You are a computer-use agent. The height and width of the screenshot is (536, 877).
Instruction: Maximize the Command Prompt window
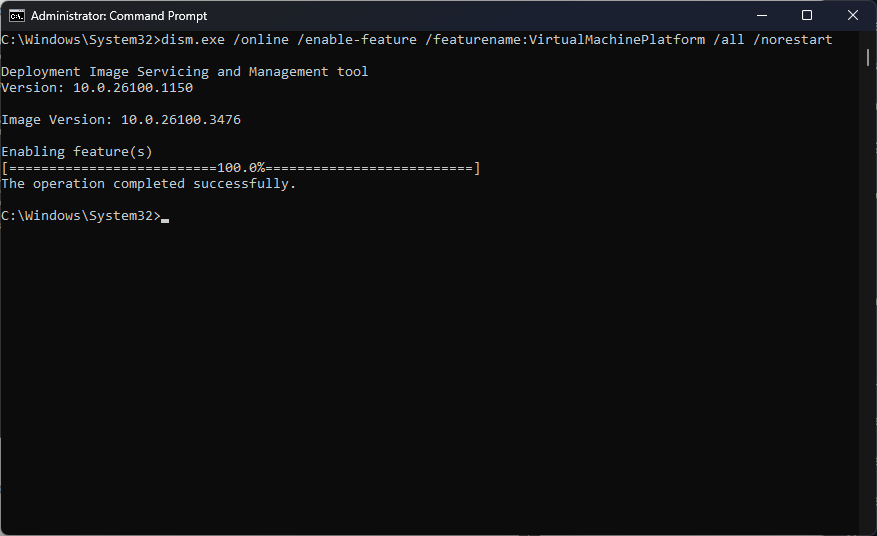pos(807,16)
